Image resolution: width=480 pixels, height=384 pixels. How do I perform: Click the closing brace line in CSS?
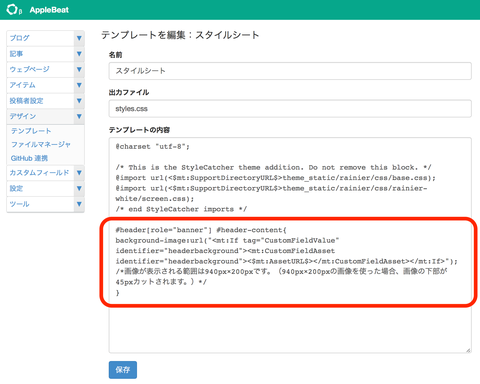click(117, 293)
